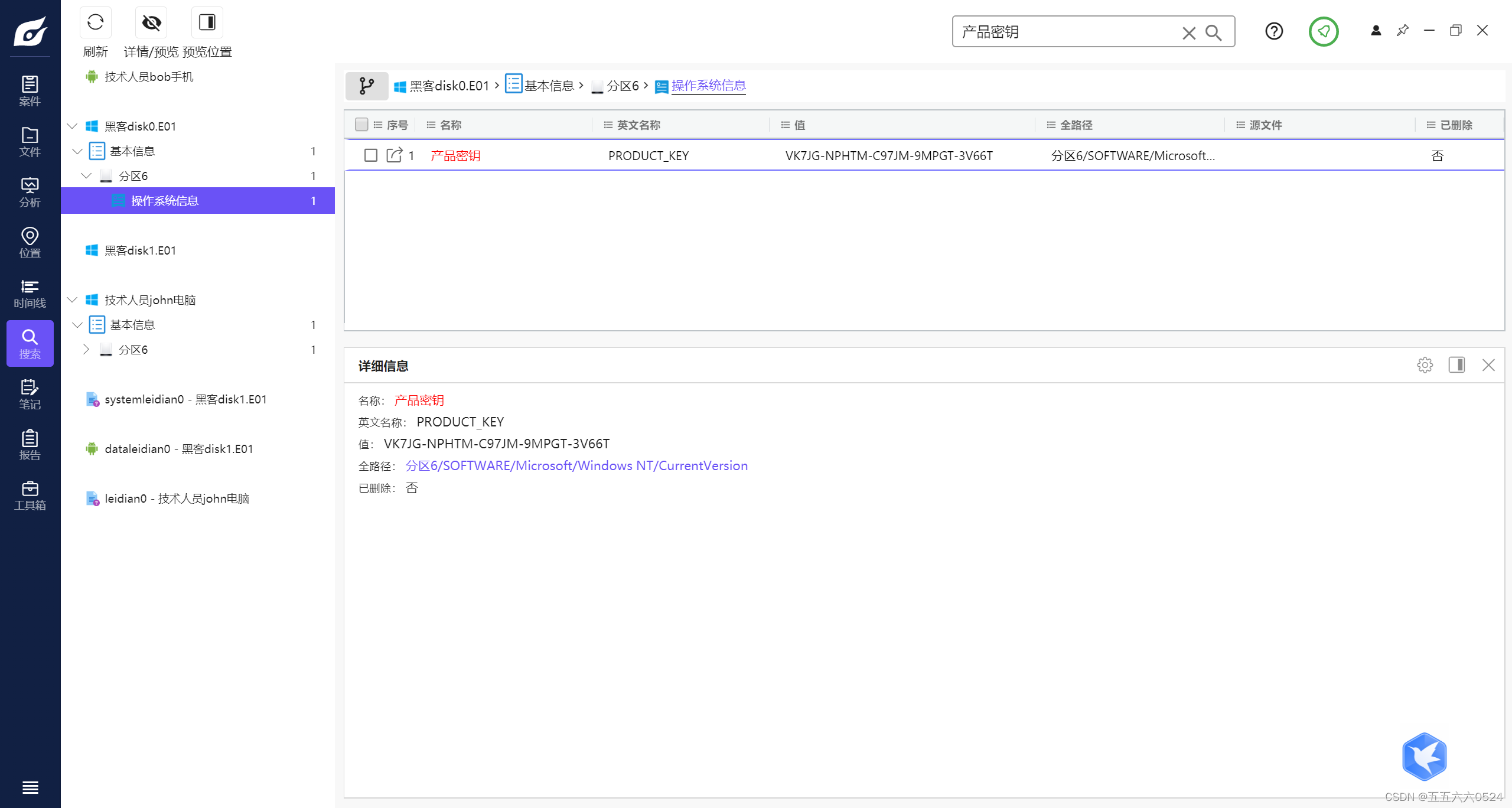The image size is (1512, 808).
Task: Click the export icon in row 1
Action: click(x=394, y=155)
